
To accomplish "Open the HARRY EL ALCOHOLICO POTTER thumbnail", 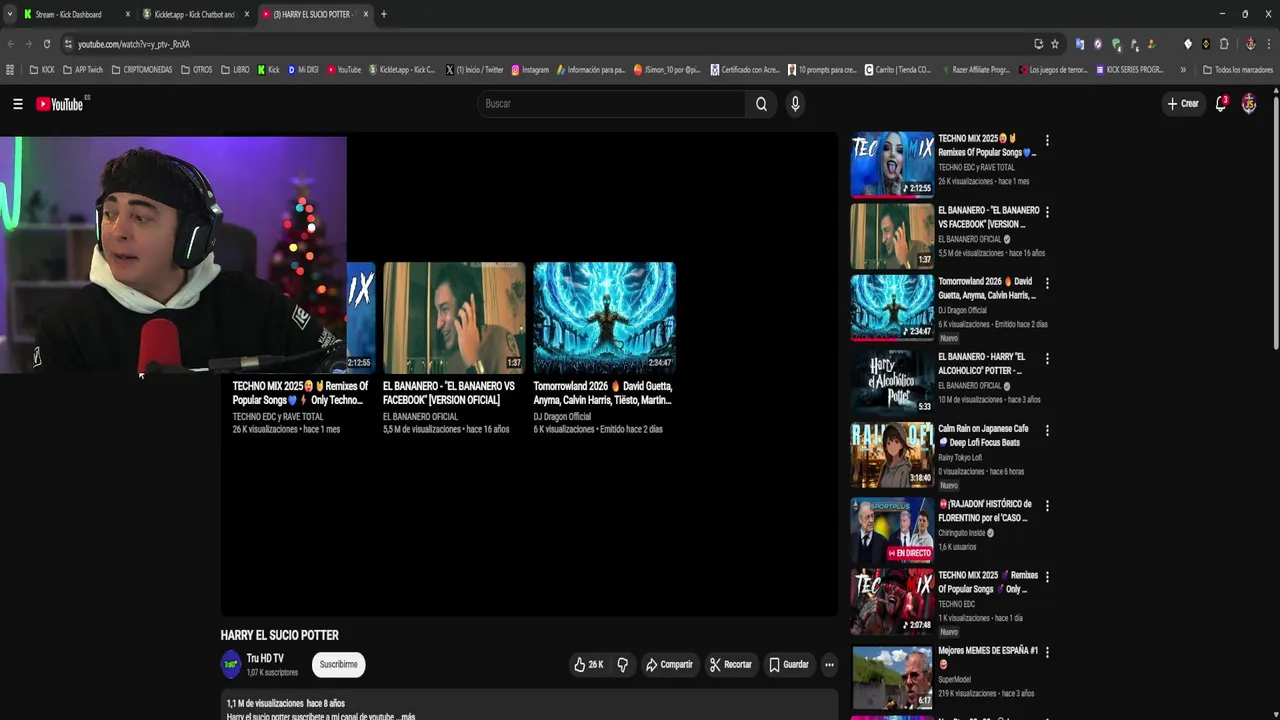I will [892, 381].
